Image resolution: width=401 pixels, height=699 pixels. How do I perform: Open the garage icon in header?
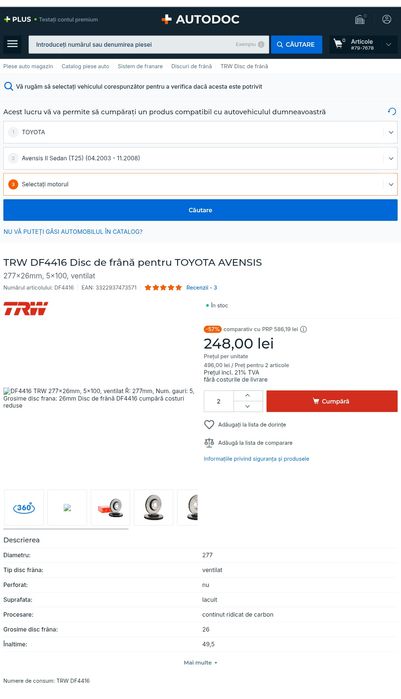[360, 19]
